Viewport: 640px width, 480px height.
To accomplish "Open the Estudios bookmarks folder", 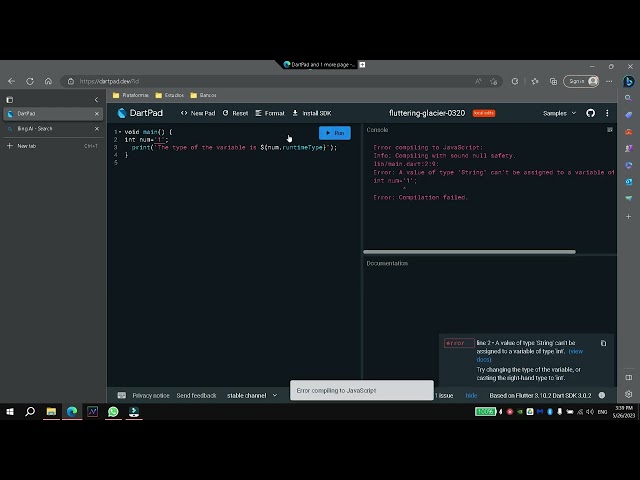I will point(169,95).
